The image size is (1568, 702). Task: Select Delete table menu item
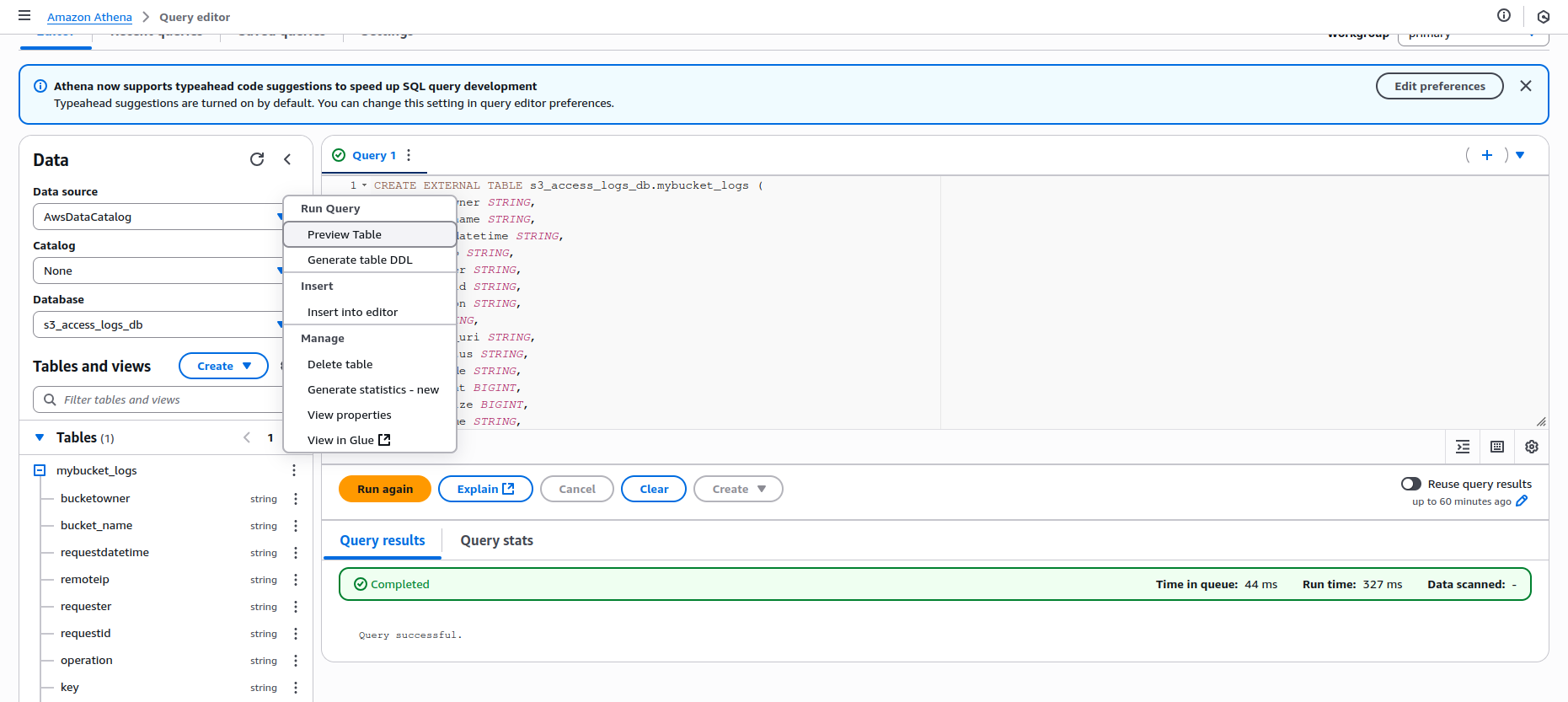370,364
